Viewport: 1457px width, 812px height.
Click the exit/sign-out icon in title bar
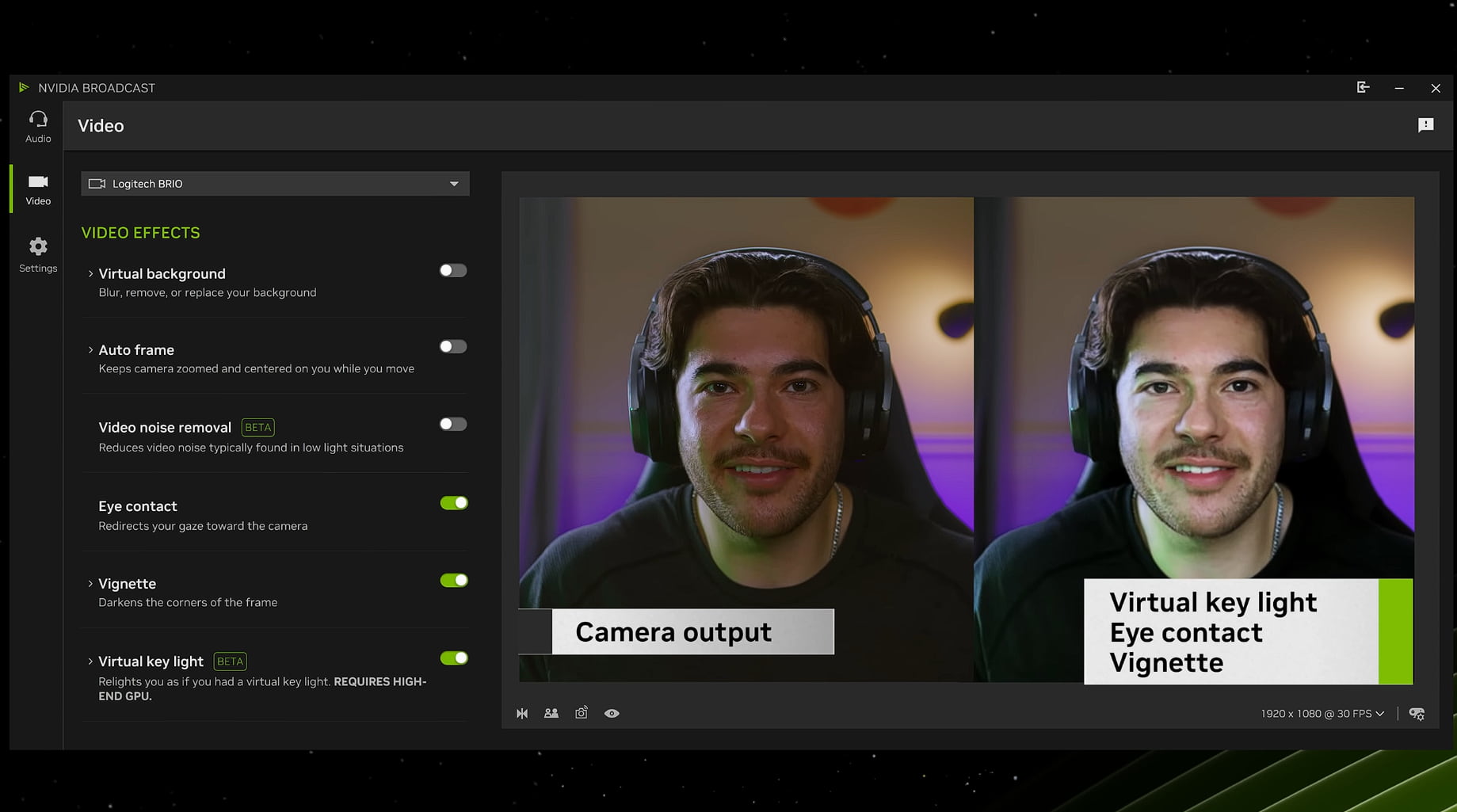[1363, 87]
